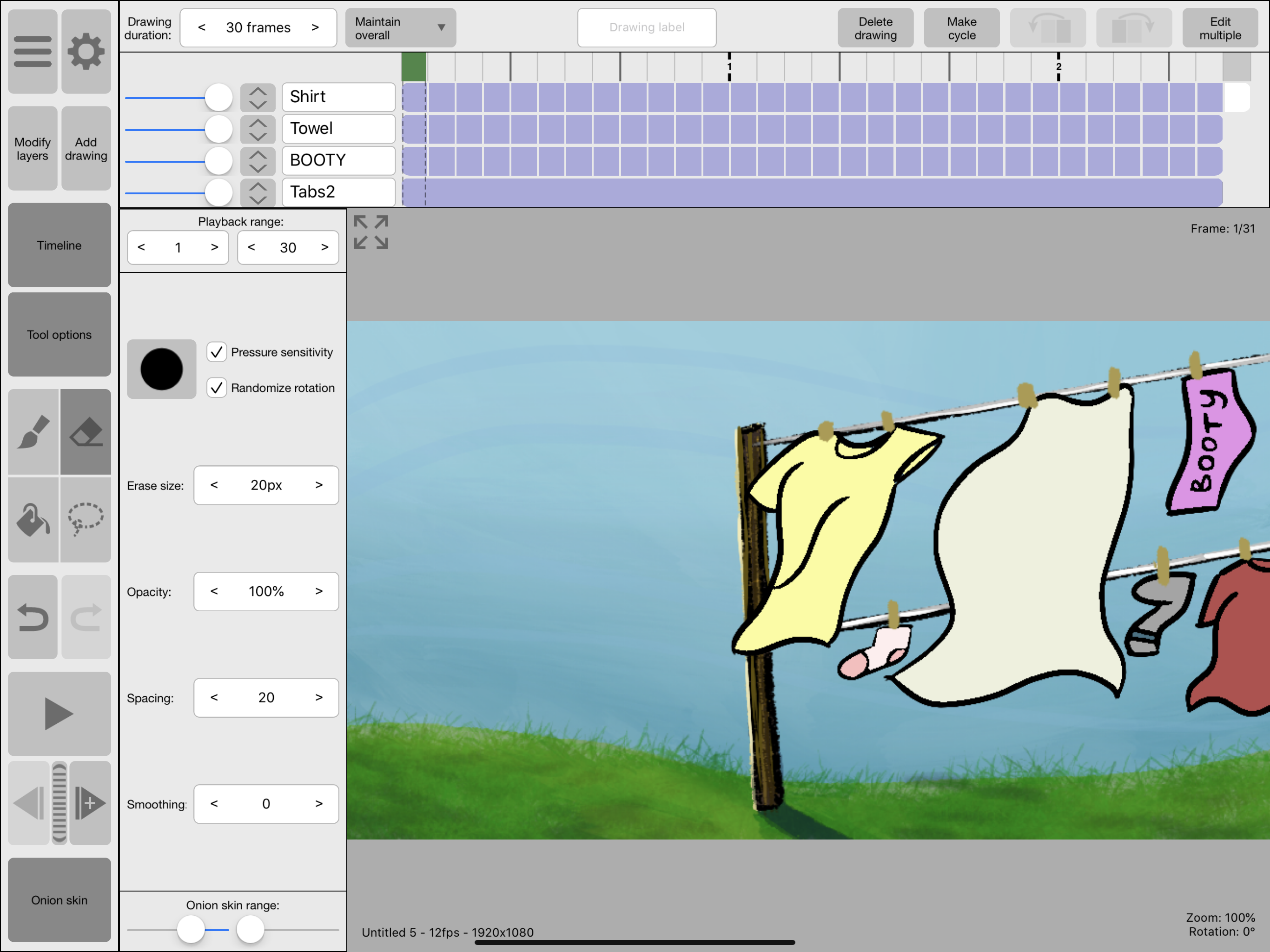1270x952 pixels.
Task: Disable Pressure sensitivity checkbox
Action: tap(217, 352)
